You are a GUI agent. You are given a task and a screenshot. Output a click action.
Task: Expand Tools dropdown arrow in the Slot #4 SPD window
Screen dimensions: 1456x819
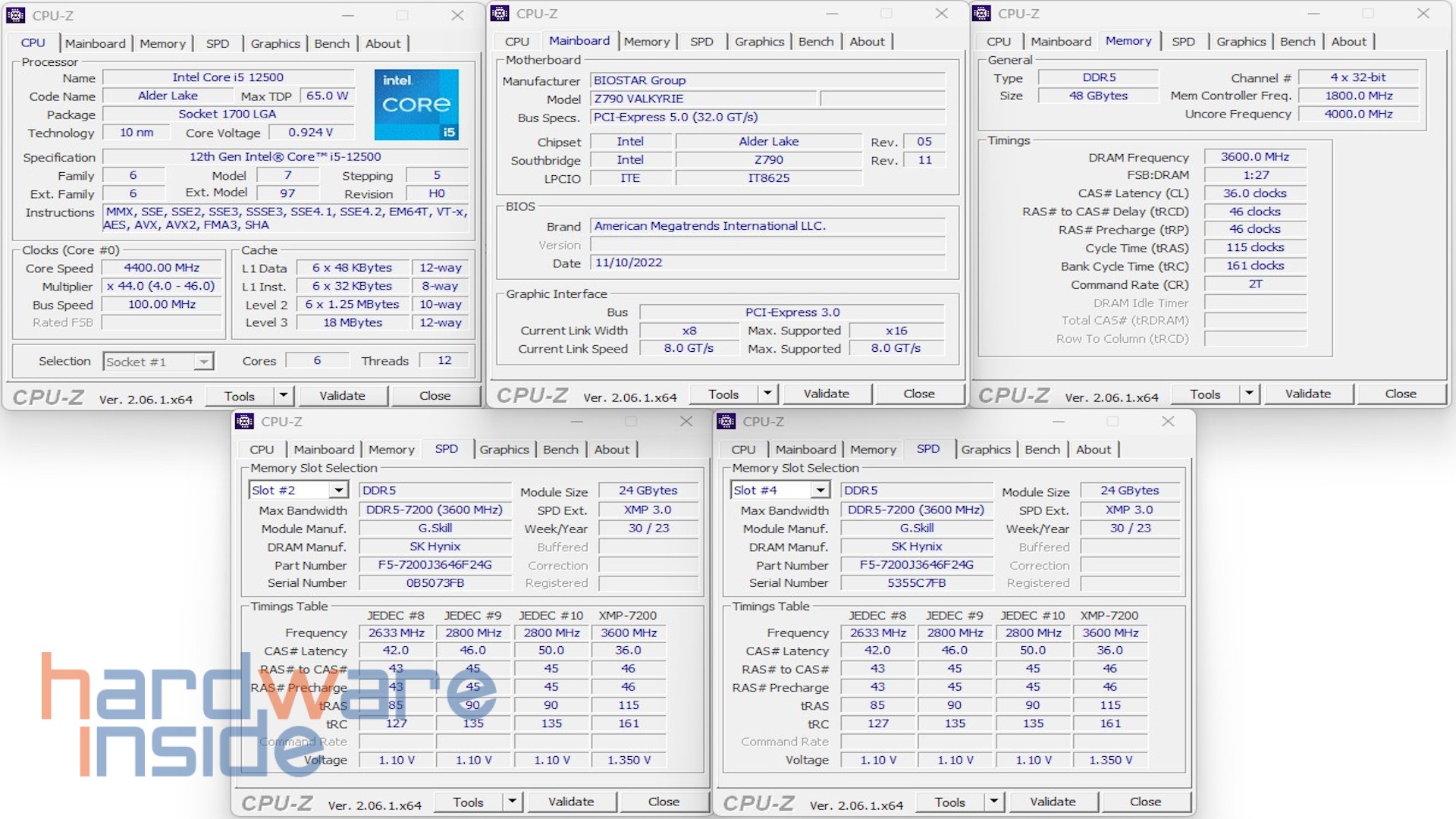pyautogui.click(x=993, y=802)
